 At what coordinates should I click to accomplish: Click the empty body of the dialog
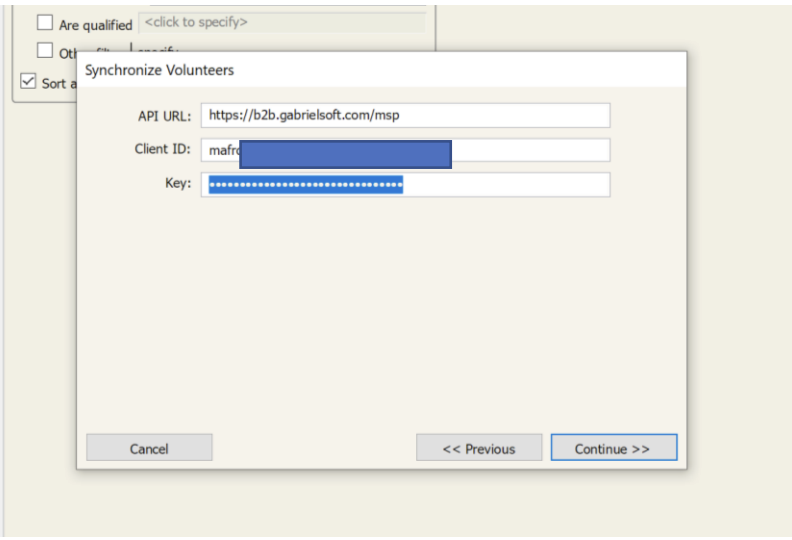click(x=382, y=313)
